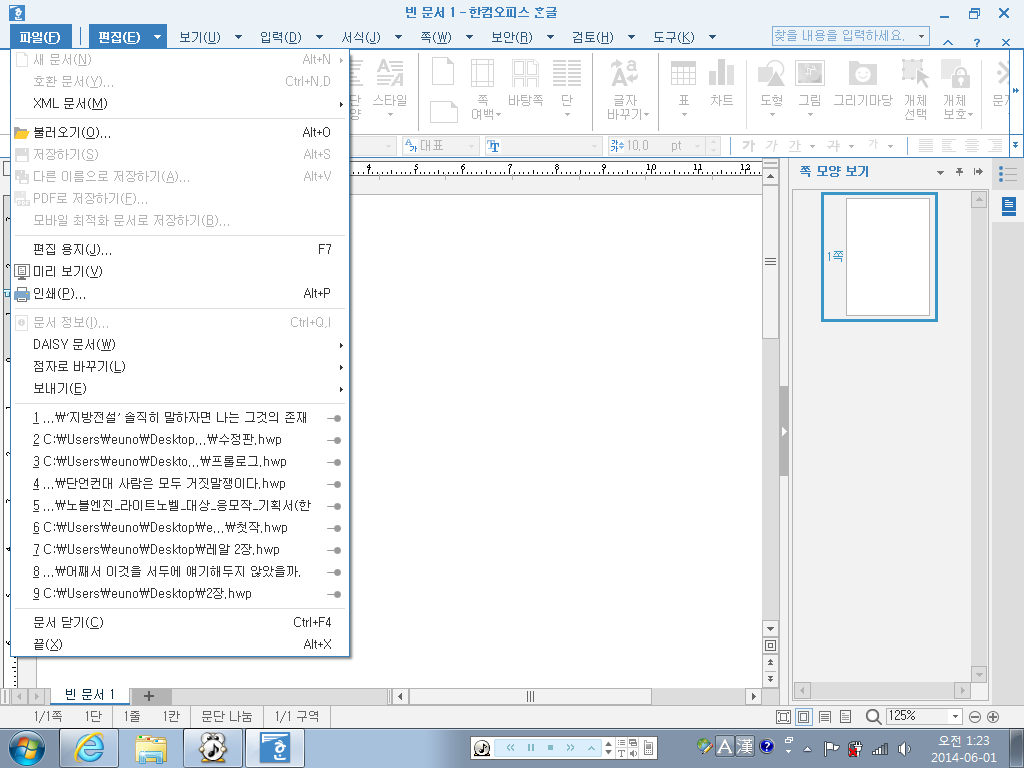The image size is (1024, 768).
Task: Pin recent file 6 첫작.hwp
Action: coord(334,528)
